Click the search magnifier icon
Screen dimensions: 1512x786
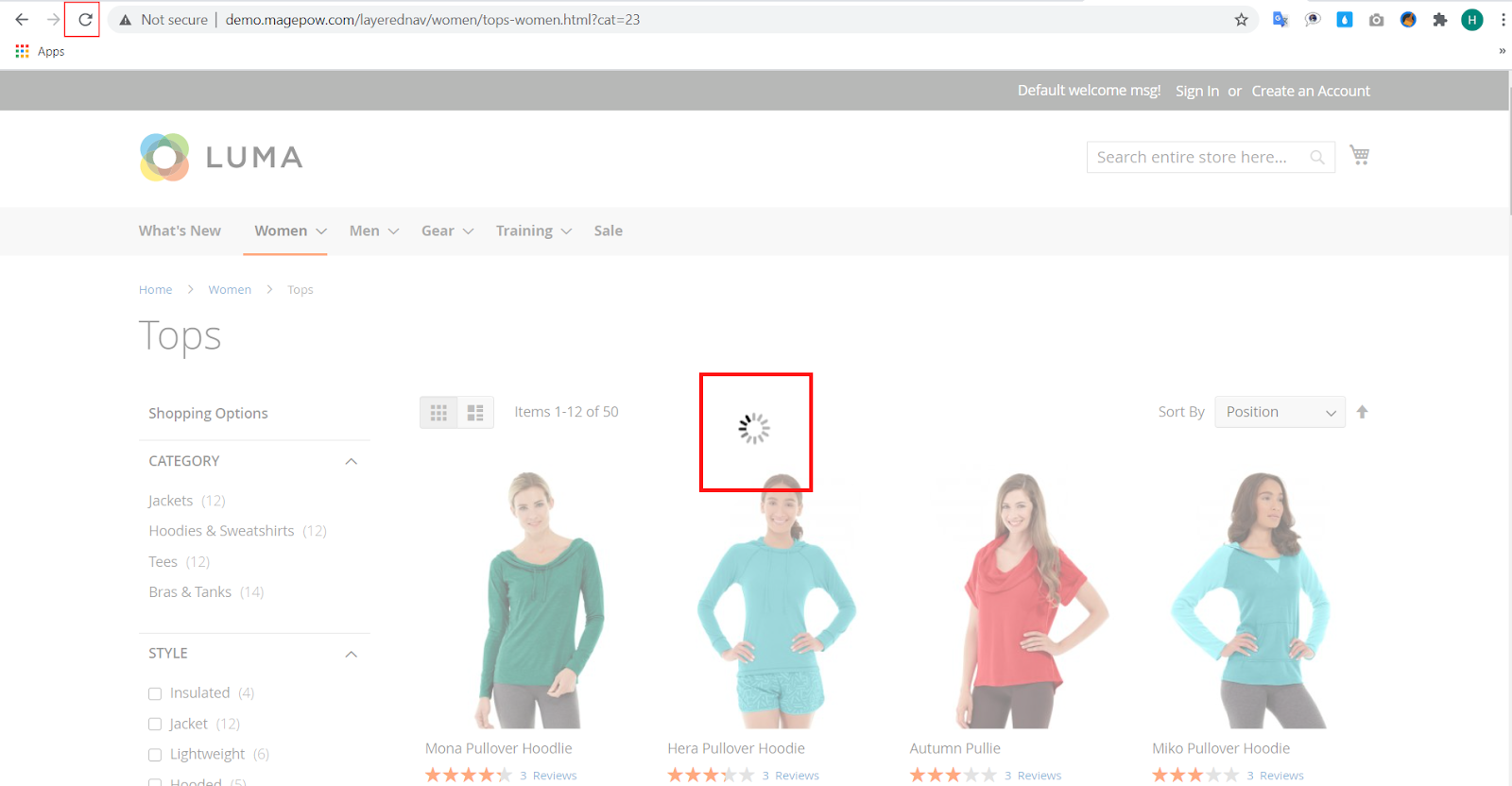pos(1316,158)
